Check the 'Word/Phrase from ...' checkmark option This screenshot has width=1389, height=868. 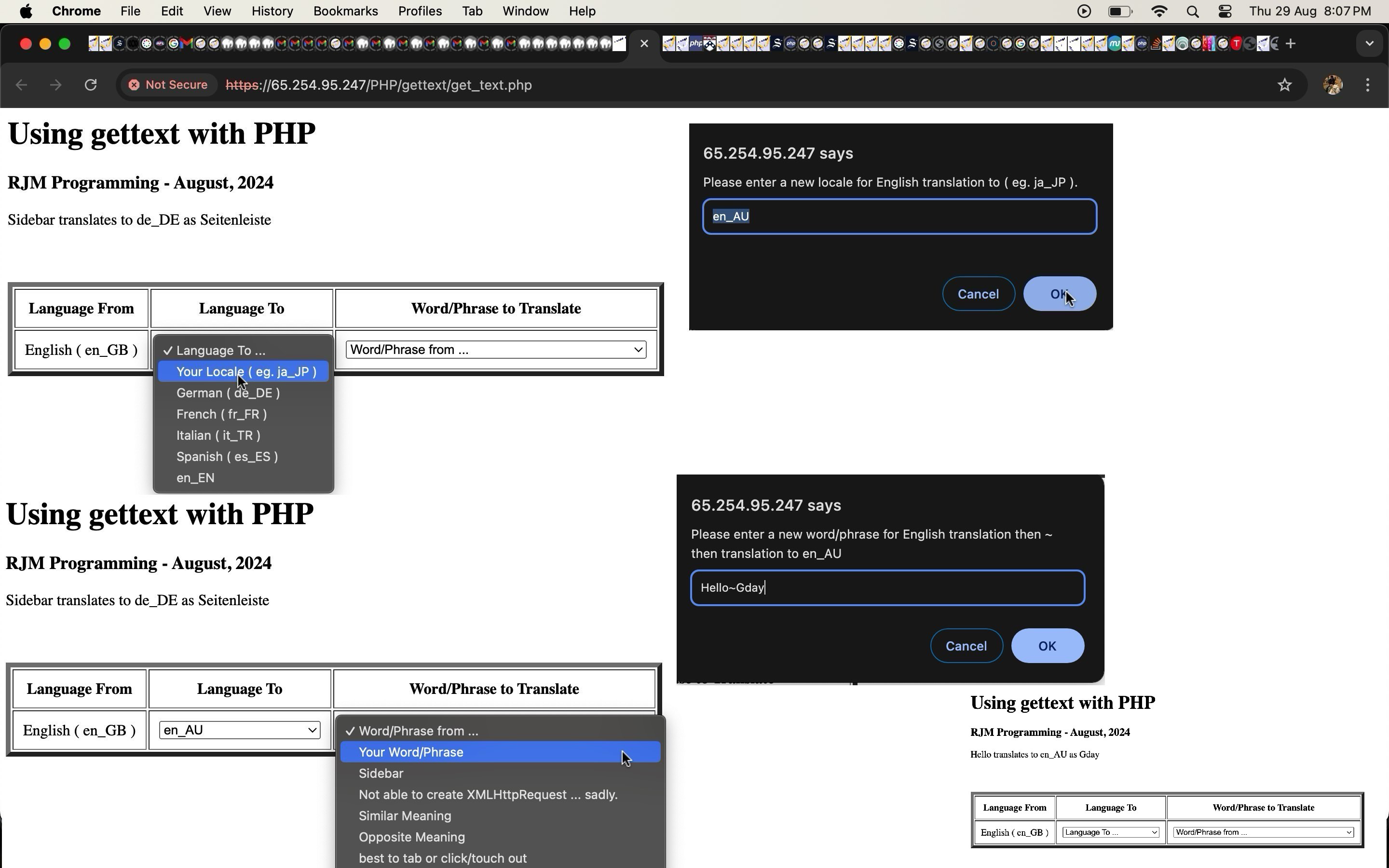coord(418,730)
